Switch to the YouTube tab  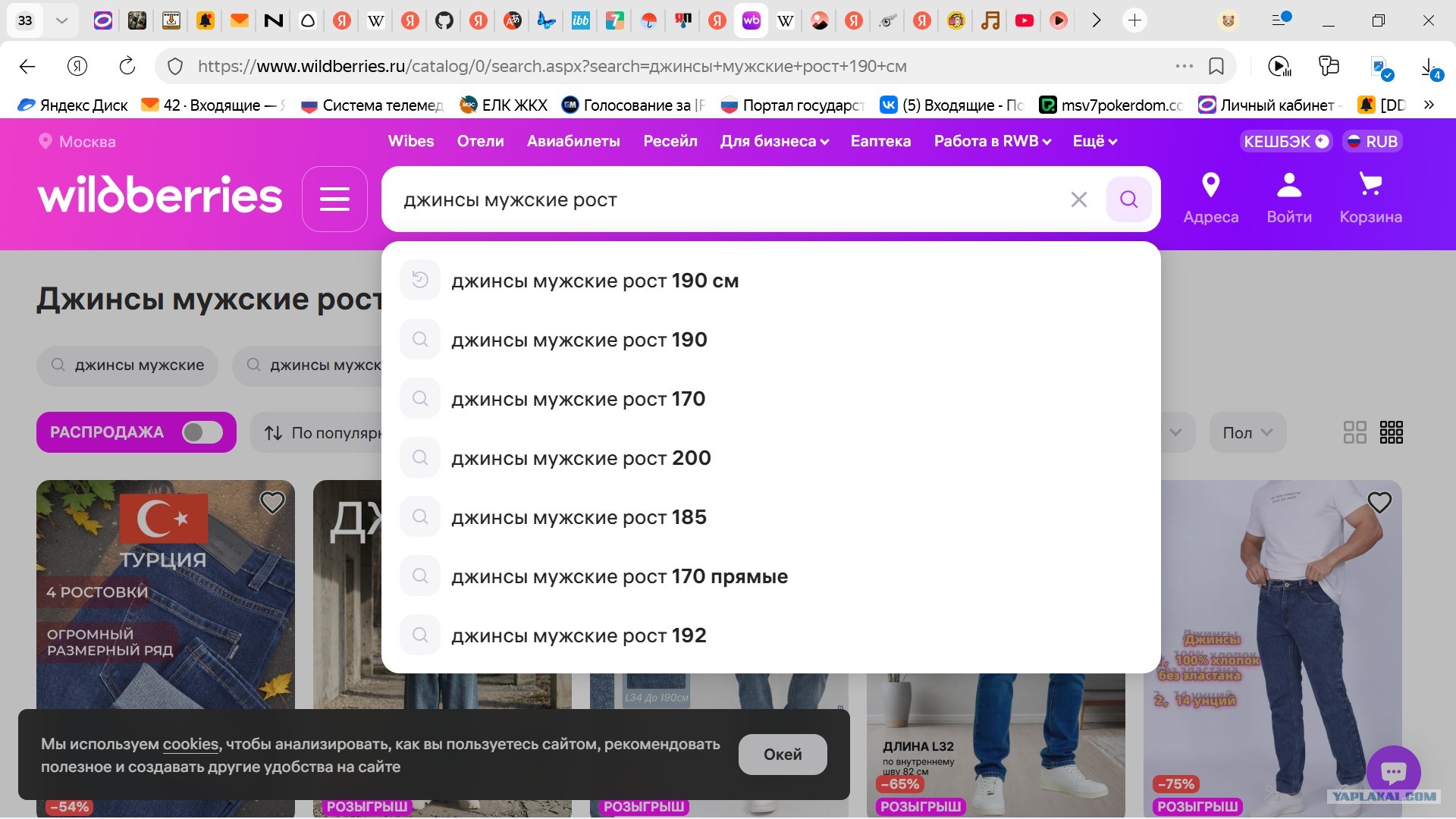(1025, 20)
